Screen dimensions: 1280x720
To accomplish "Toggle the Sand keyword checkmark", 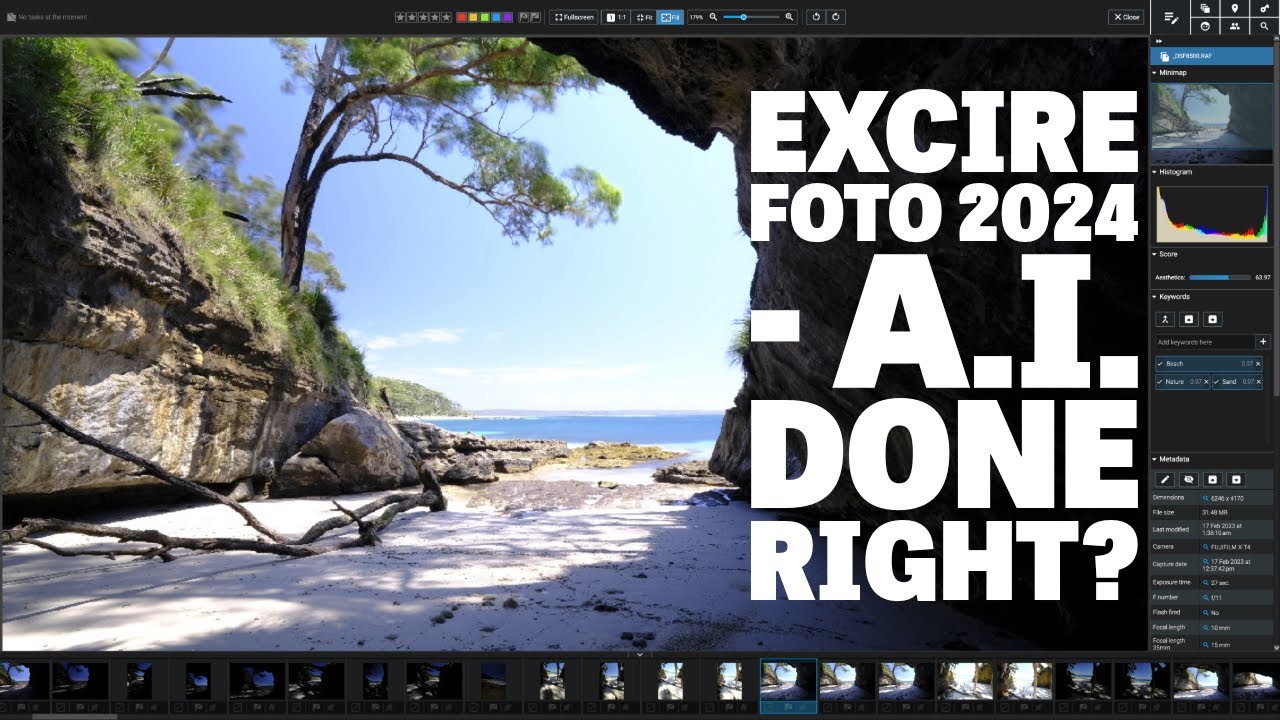I will point(1217,382).
